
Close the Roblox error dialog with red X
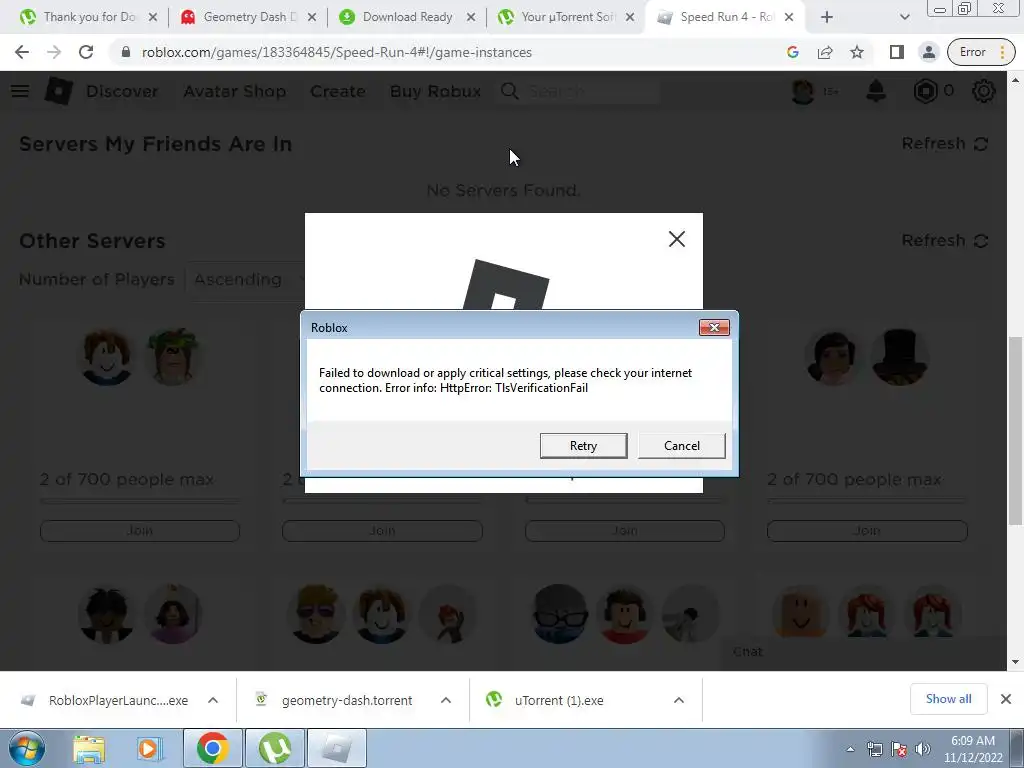coord(714,327)
